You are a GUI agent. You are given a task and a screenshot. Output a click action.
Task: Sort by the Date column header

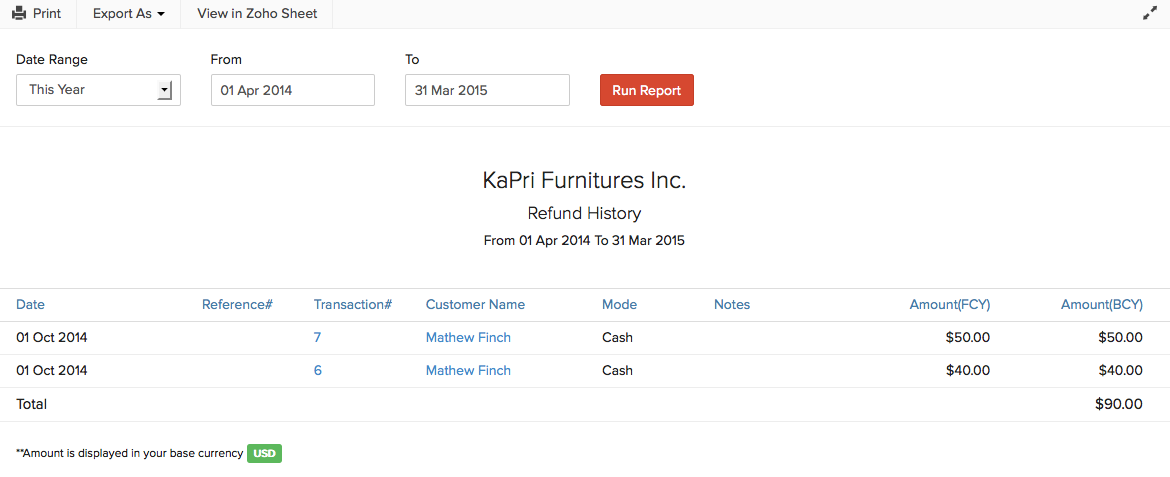point(30,305)
